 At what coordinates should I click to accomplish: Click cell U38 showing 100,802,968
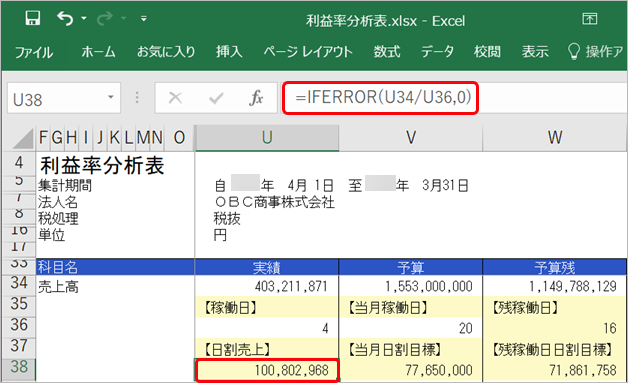(267, 370)
